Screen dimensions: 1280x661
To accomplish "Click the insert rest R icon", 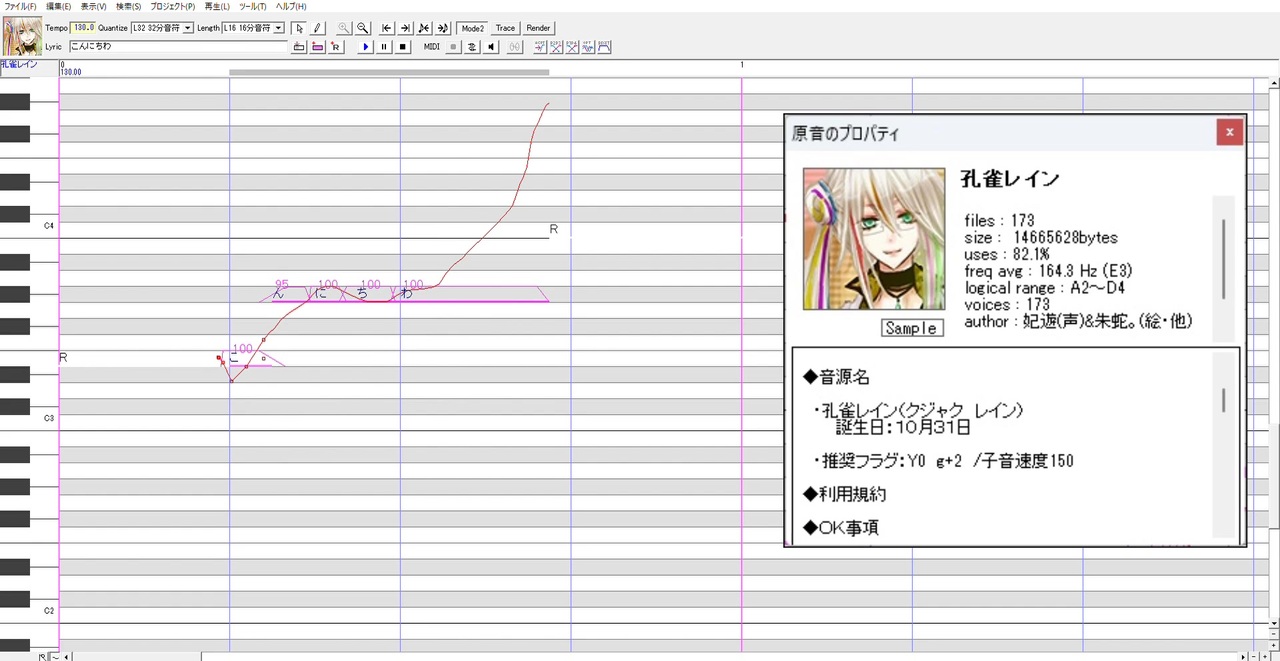I will tap(336, 47).
